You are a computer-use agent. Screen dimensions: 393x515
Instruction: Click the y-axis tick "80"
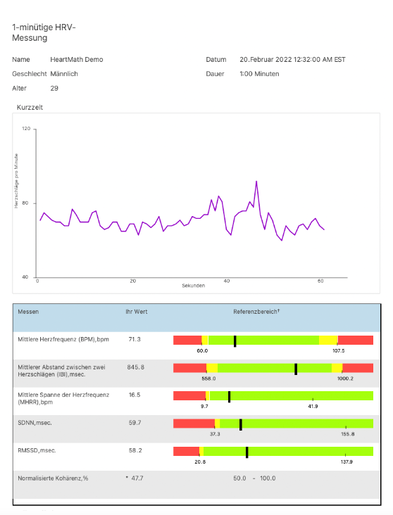tap(25, 203)
